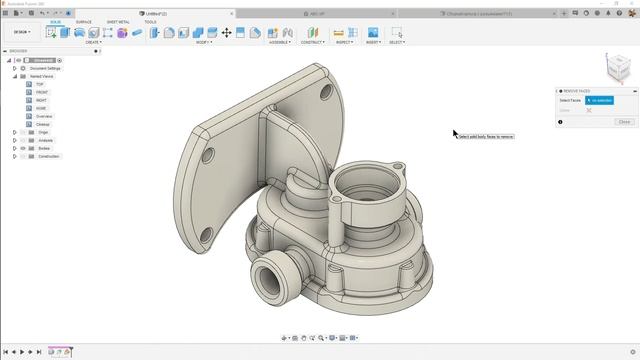The height and width of the screenshot is (360, 640).
Task: Click the Save icon
Action: point(31,13)
